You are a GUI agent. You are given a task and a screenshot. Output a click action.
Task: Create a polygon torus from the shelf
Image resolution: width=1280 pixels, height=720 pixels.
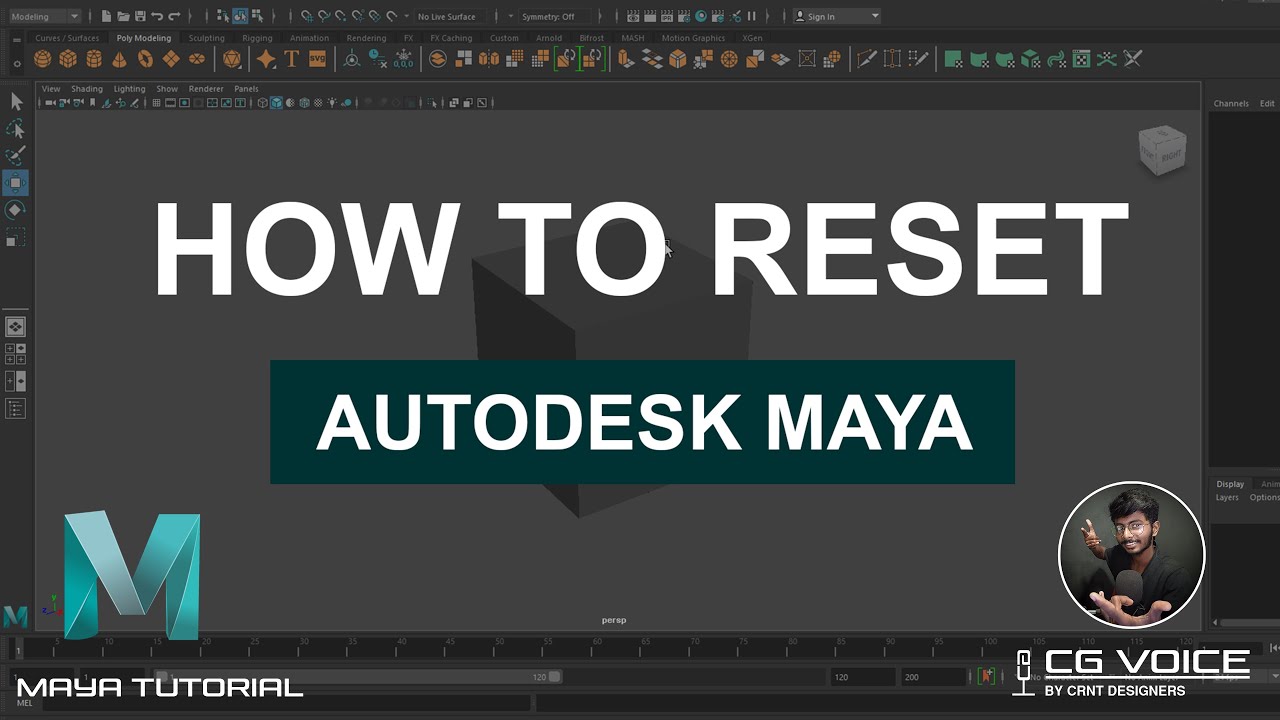point(146,60)
